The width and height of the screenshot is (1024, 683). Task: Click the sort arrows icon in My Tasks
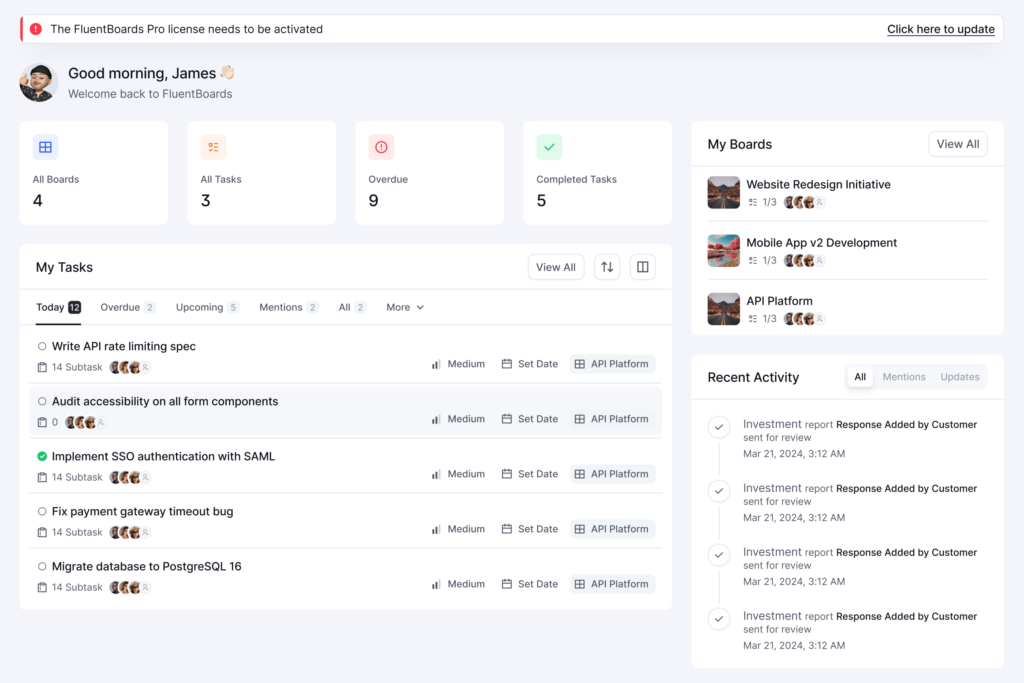click(607, 267)
